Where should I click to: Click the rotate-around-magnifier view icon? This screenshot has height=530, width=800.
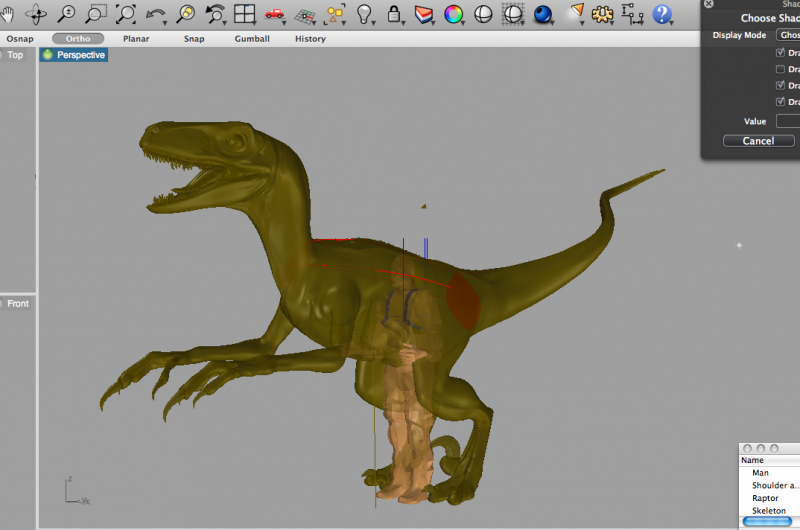coord(215,14)
